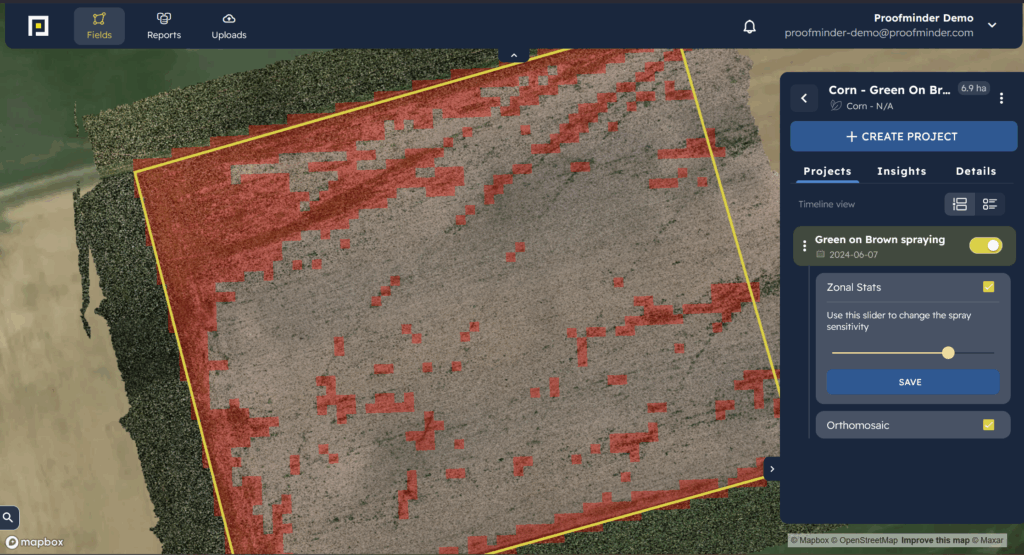This screenshot has width=1024, height=555.
Task: Collapse the side panel with arrow
Action: (x=772, y=469)
